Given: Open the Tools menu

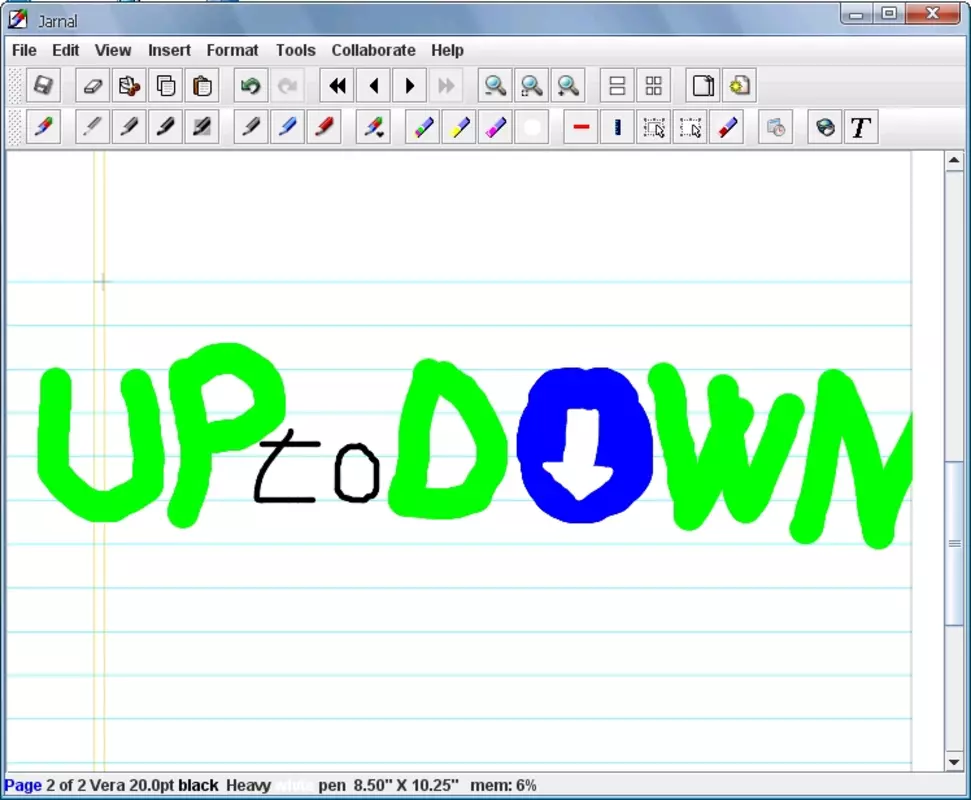Looking at the screenshot, I should point(295,50).
